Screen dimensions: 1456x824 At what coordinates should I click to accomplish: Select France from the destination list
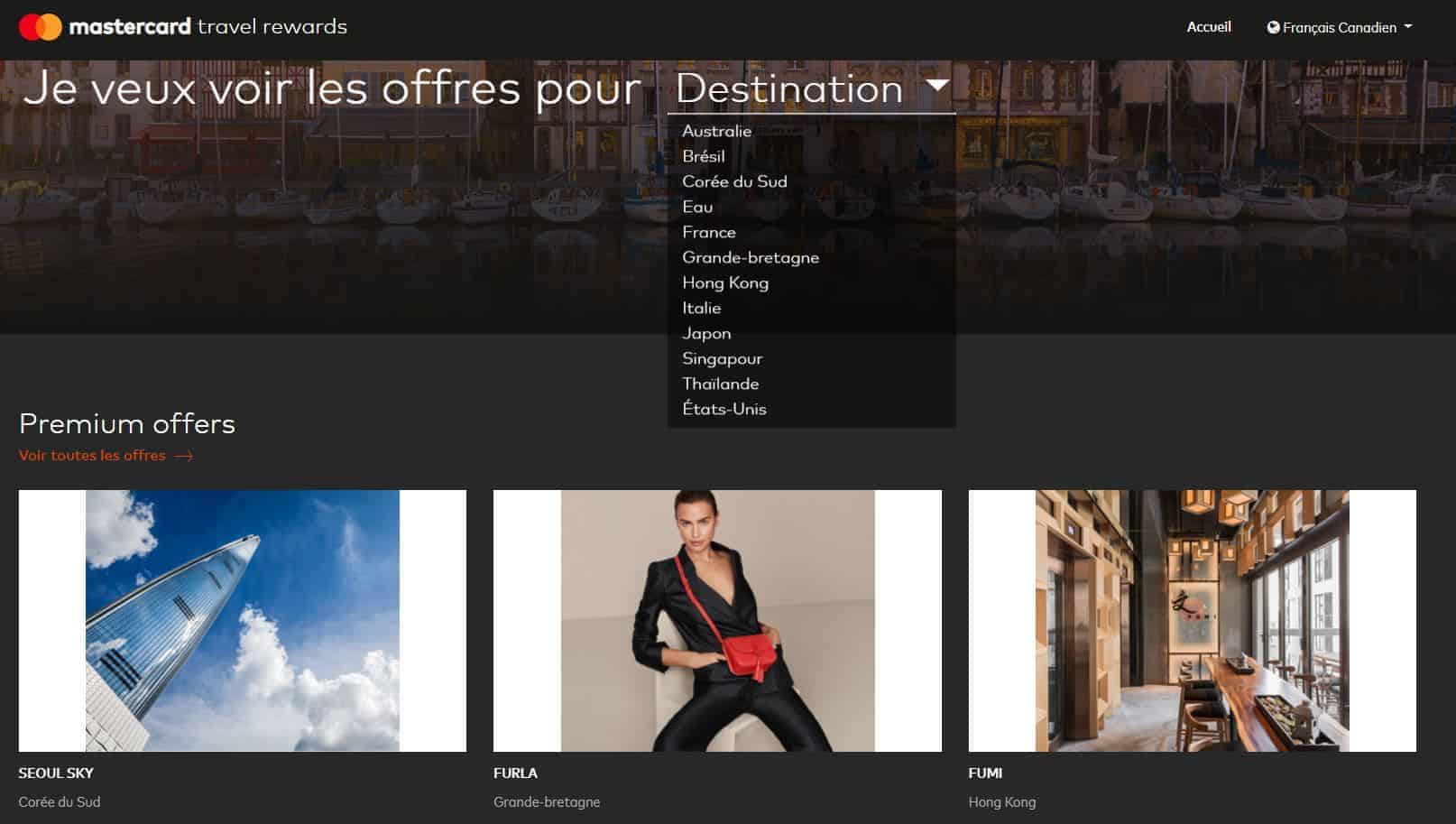click(709, 232)
